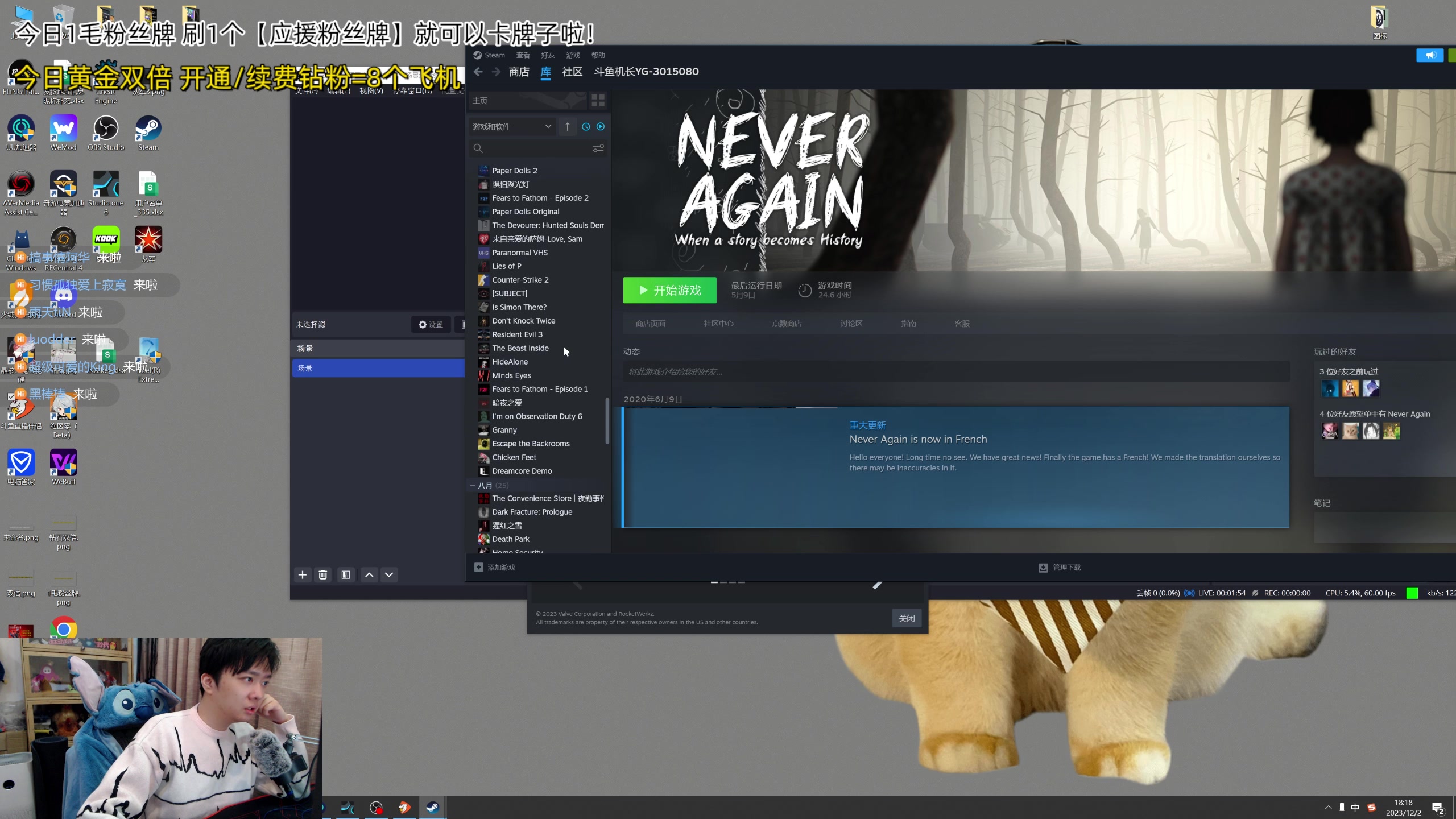Toggle the sort by recent clock filter
1456x819 pixels.
tap(586, 127)
